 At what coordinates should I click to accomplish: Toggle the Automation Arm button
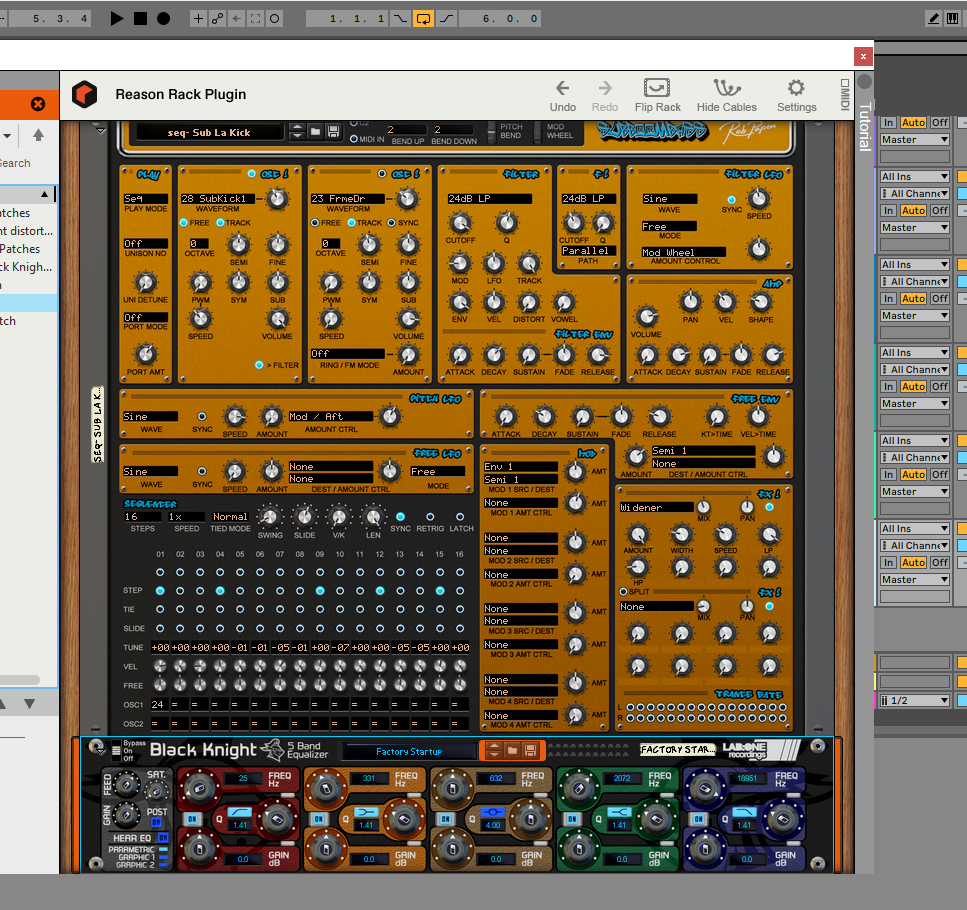click(217, 18)
